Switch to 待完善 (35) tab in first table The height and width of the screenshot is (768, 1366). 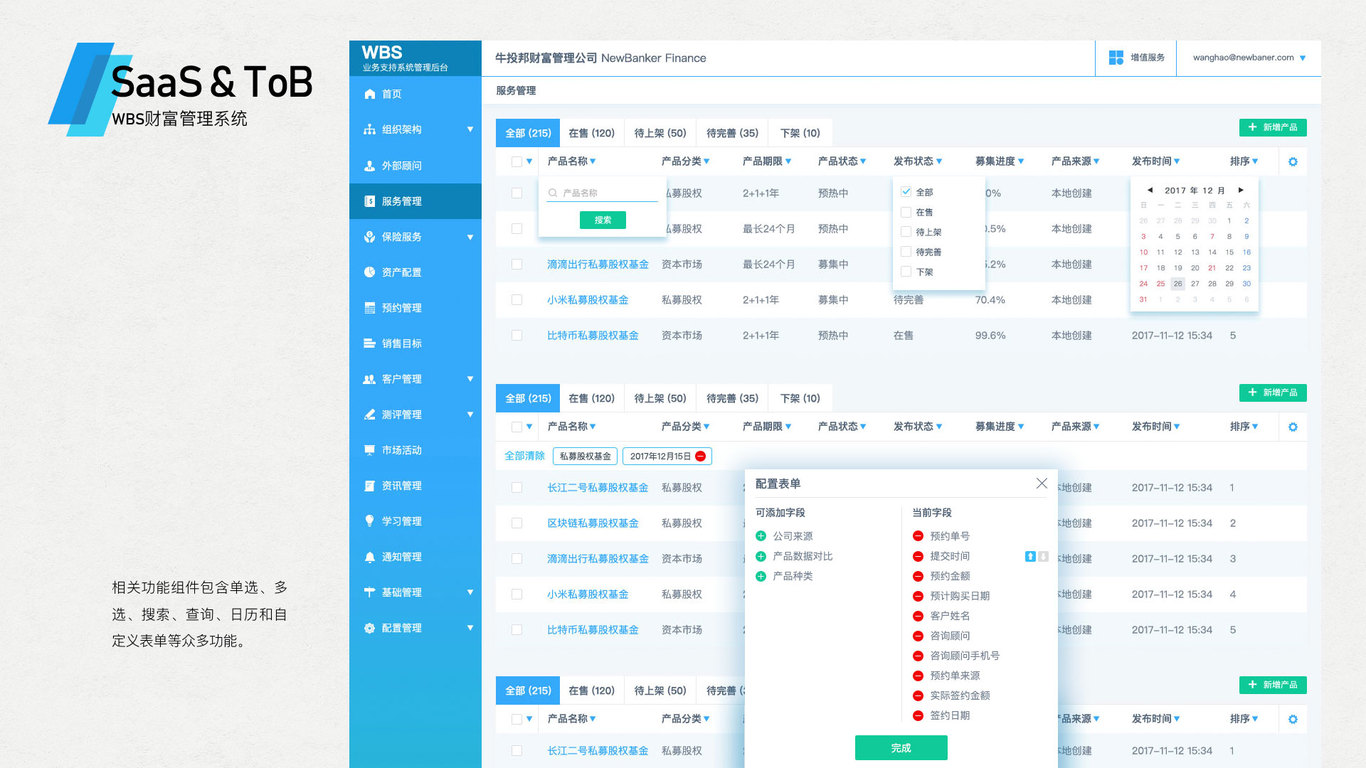(x=732, y=133)
